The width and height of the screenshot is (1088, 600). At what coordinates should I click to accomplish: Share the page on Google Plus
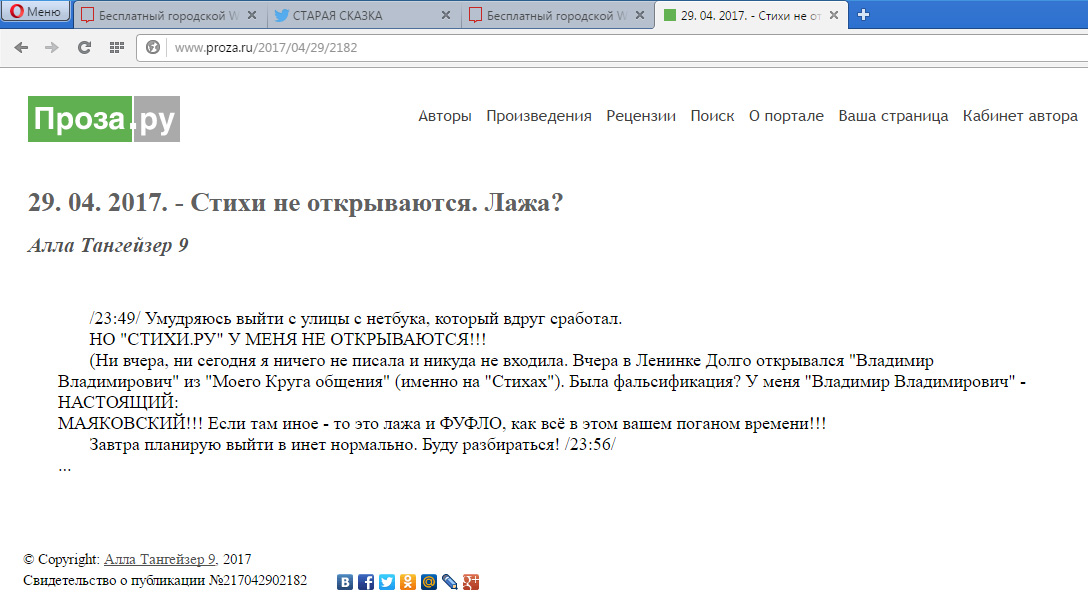coord(471,582)
